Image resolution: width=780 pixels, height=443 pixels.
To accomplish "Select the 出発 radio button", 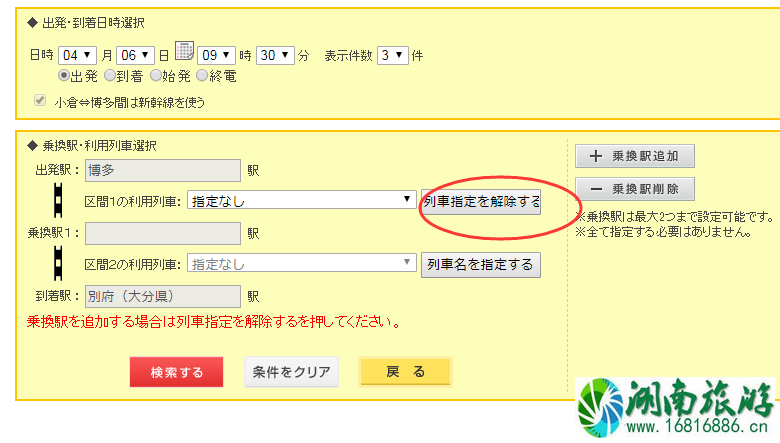I will tap(64, 76).
